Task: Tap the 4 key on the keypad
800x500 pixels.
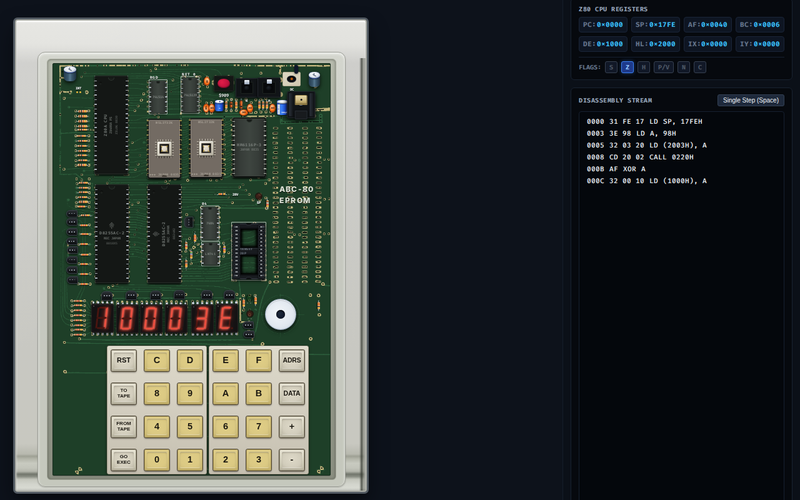Action: pyautogui.click(x=157, y=427)
